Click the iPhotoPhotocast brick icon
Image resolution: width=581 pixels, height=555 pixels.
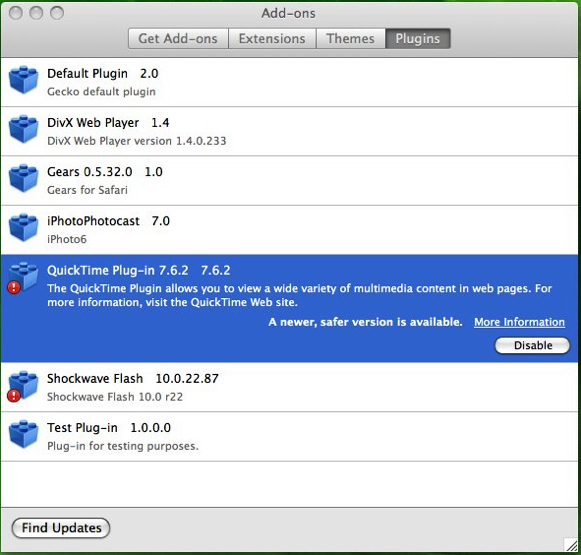point(23,227)
